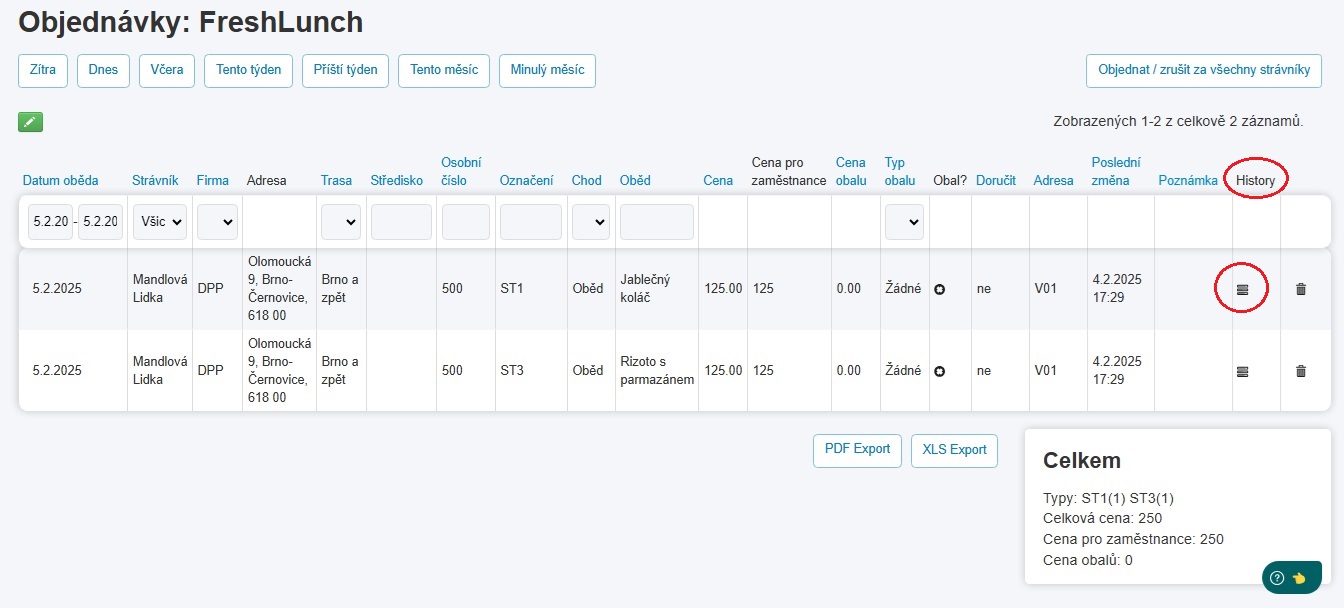Viewport: 1344px width, 608px height.
Task: Filter by Tento měsíc
Action: 444,70
